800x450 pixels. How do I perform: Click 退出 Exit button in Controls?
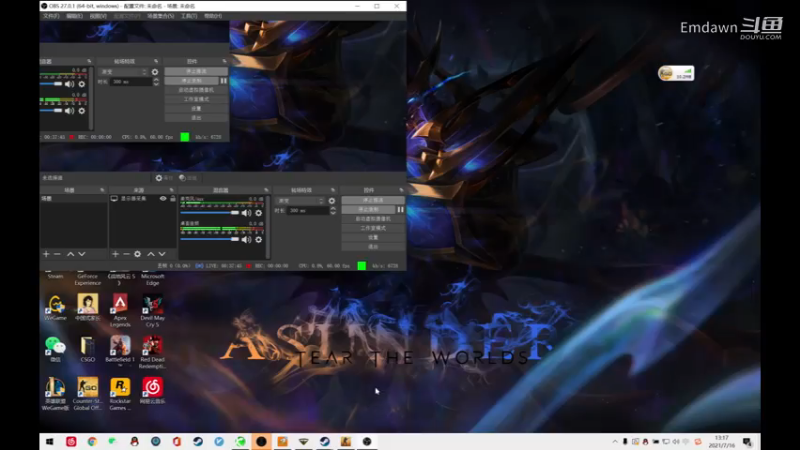click(373, 246)
